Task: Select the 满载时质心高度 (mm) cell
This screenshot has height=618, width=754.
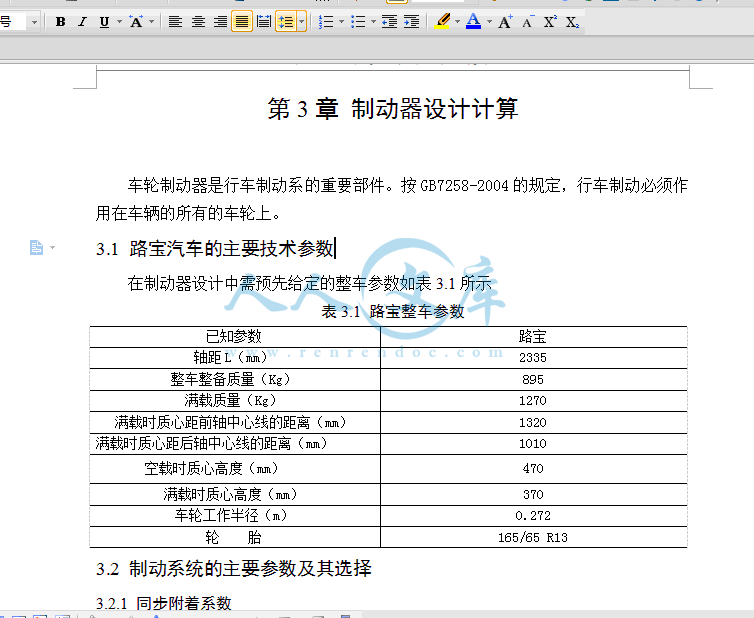Action: pyautogui.click(x=235, y=494)
